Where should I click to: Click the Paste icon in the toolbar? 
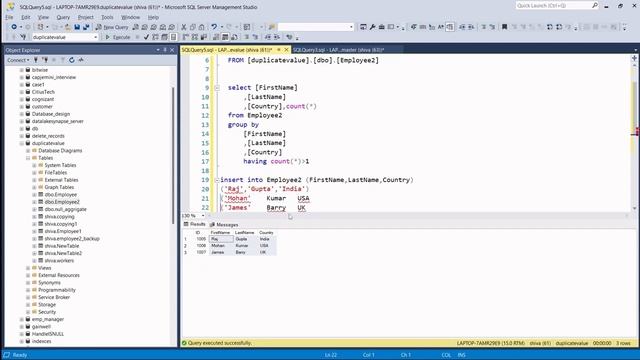(202, 27)
